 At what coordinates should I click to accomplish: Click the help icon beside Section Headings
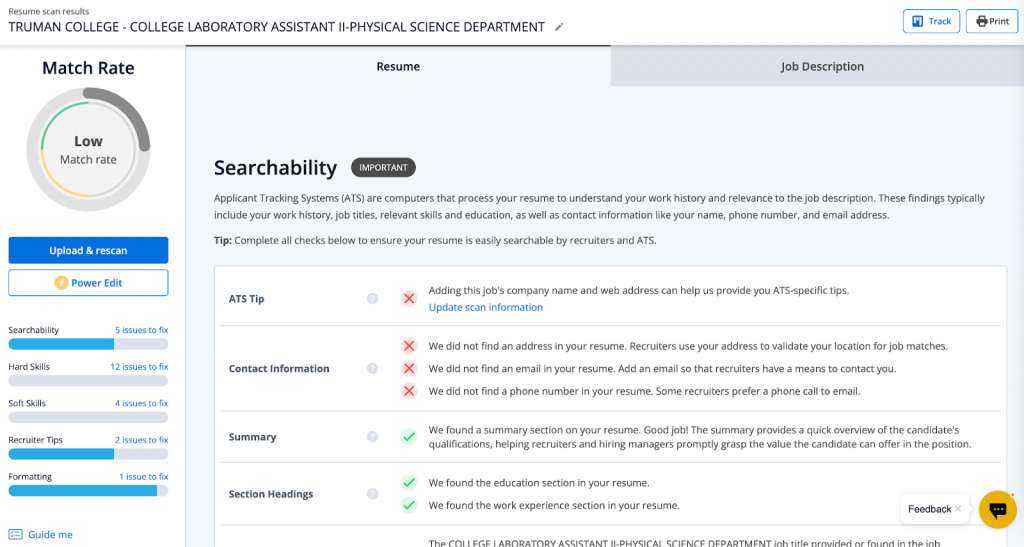[372, 494]
